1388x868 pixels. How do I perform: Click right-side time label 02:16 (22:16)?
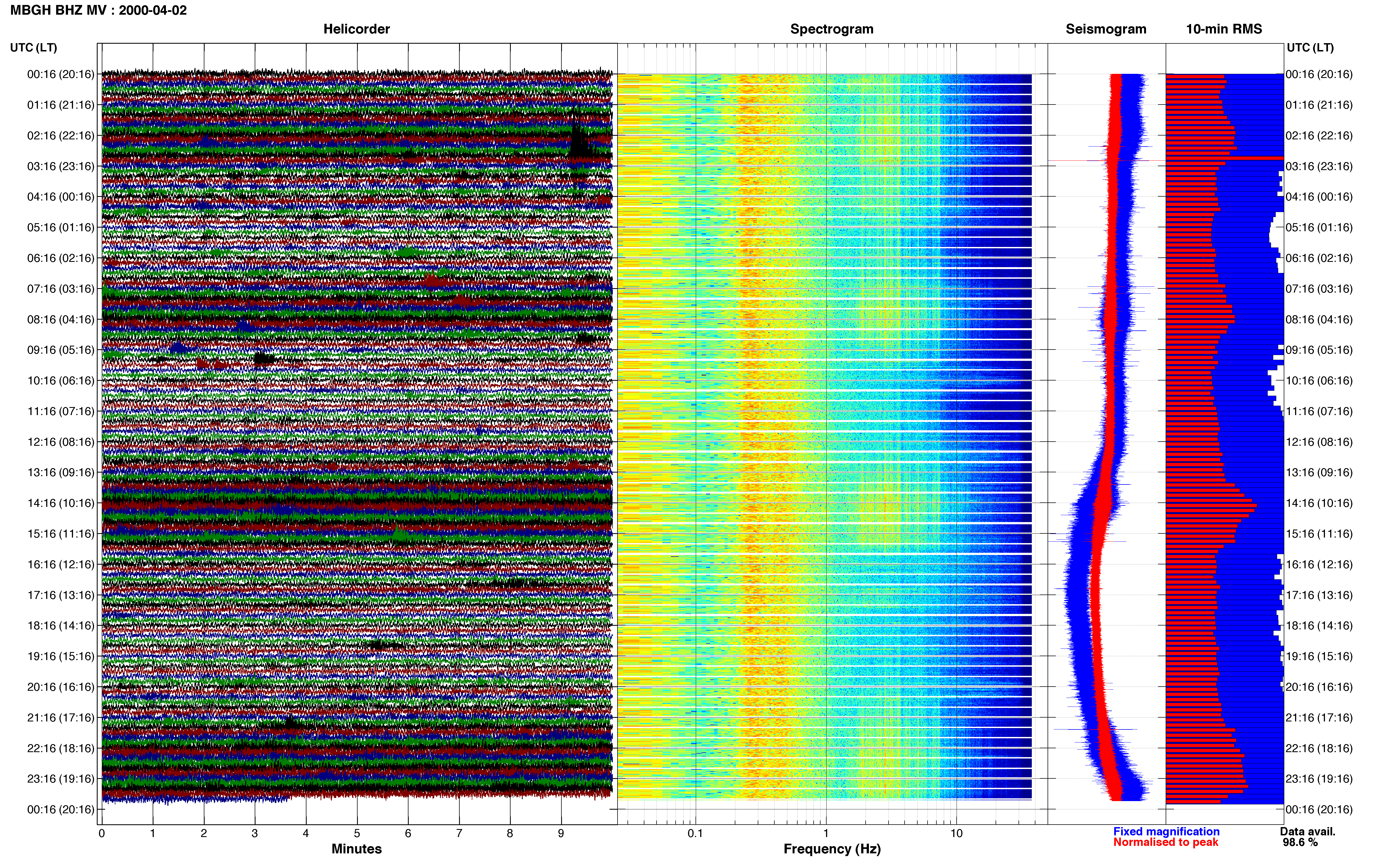click(x=1319, y=135)
